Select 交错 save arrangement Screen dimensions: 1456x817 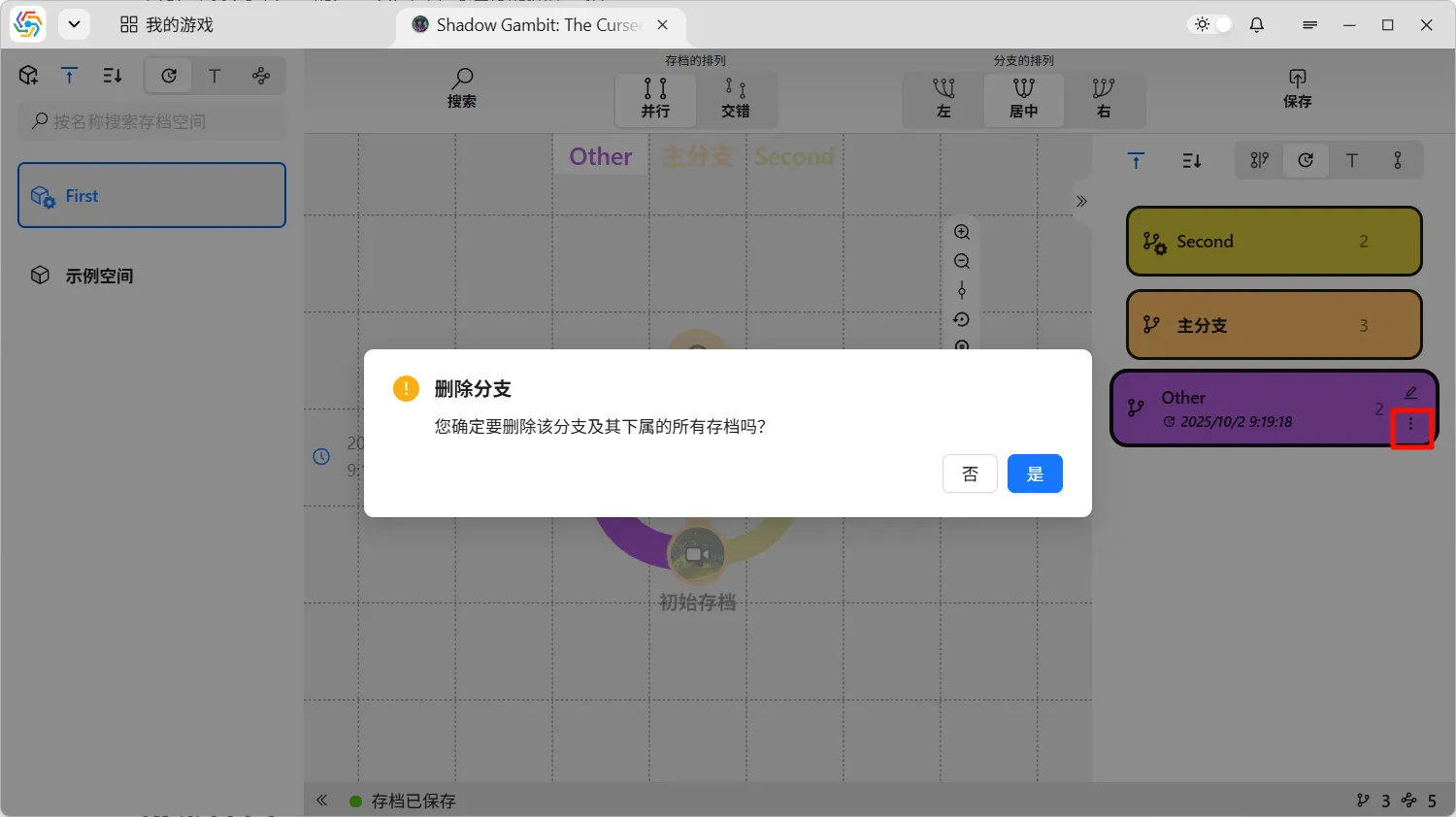736,99
